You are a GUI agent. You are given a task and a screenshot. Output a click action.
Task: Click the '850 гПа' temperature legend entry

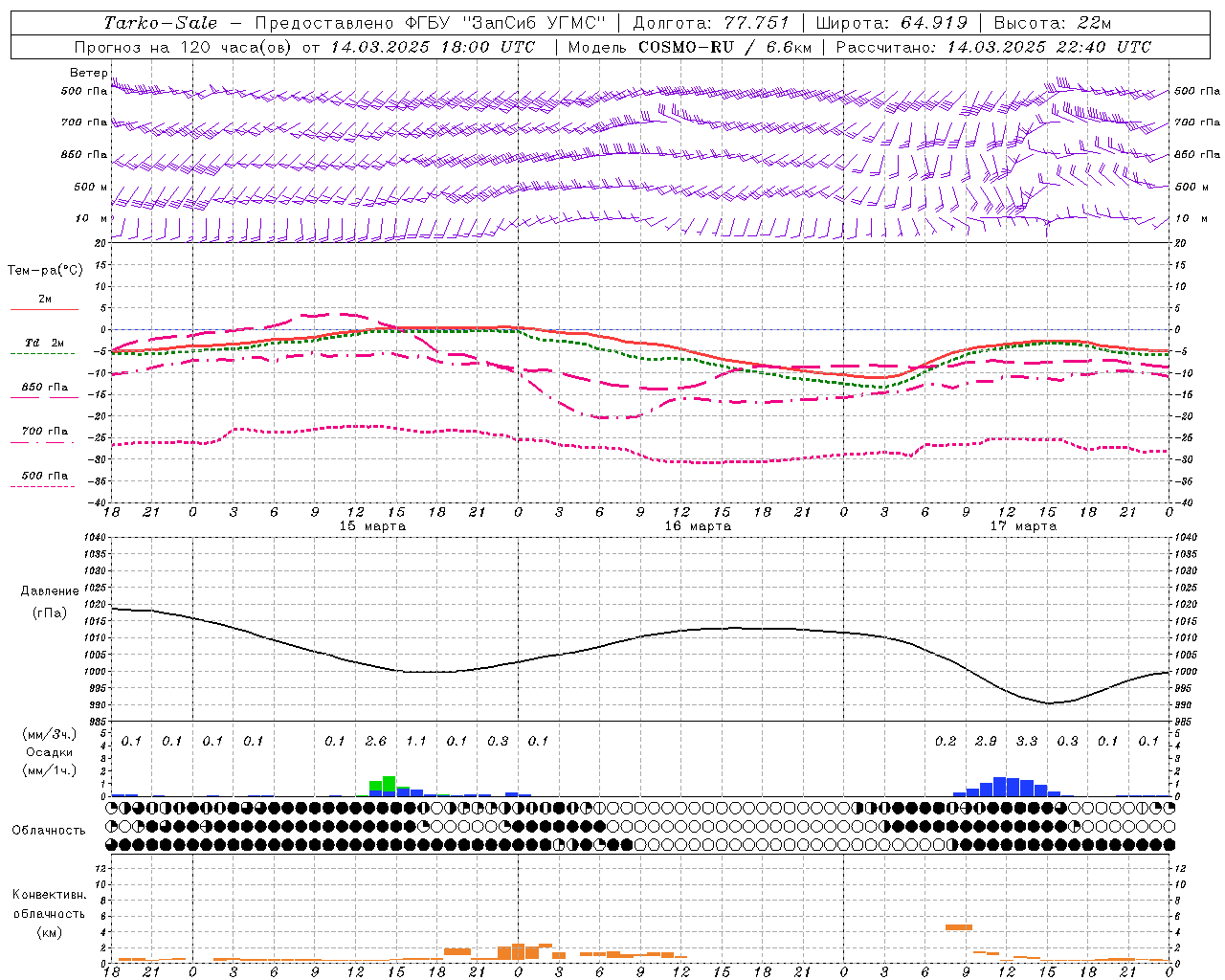[44, 388]
